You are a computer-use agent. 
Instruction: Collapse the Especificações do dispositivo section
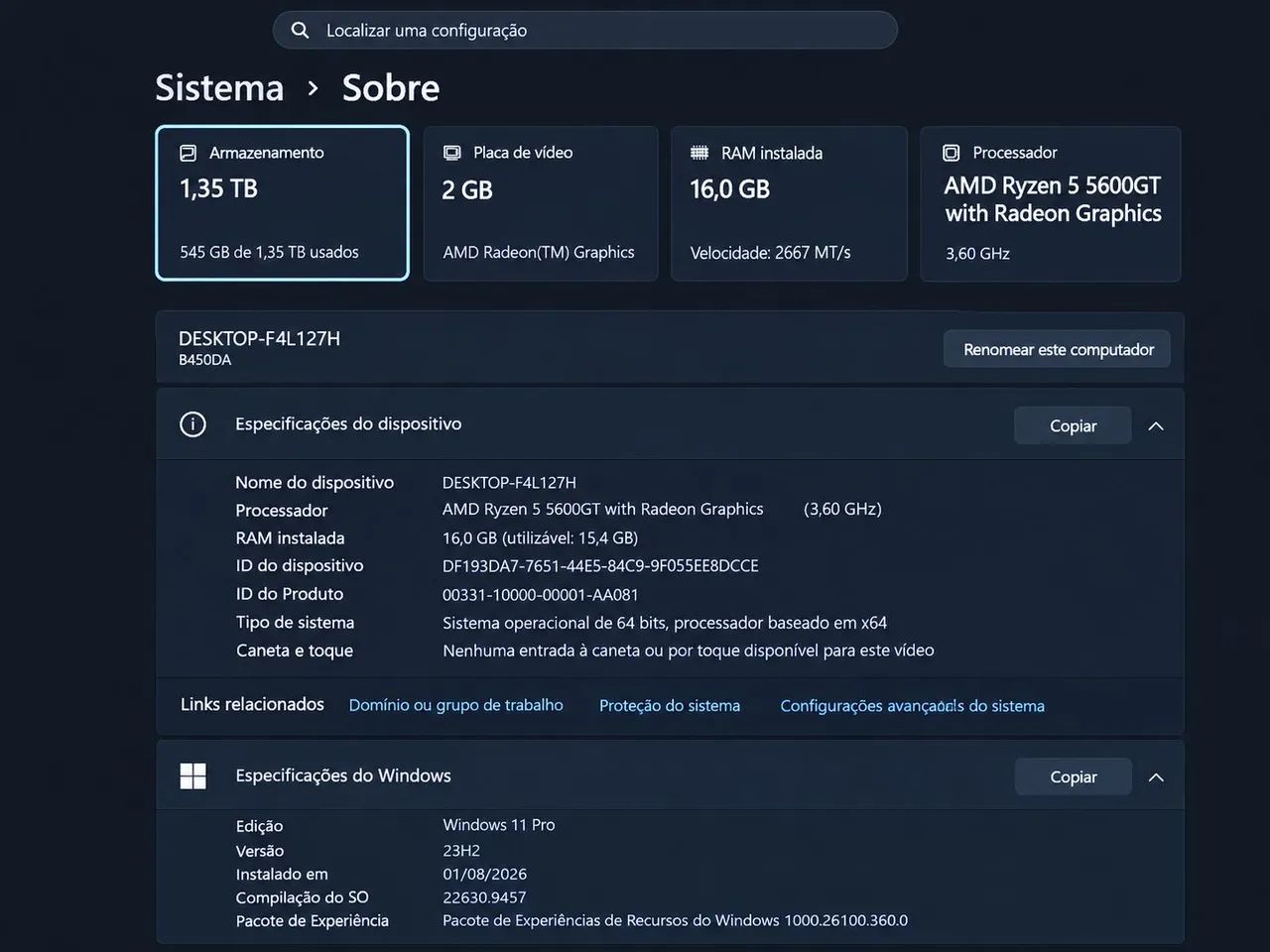click(1156, 425)
